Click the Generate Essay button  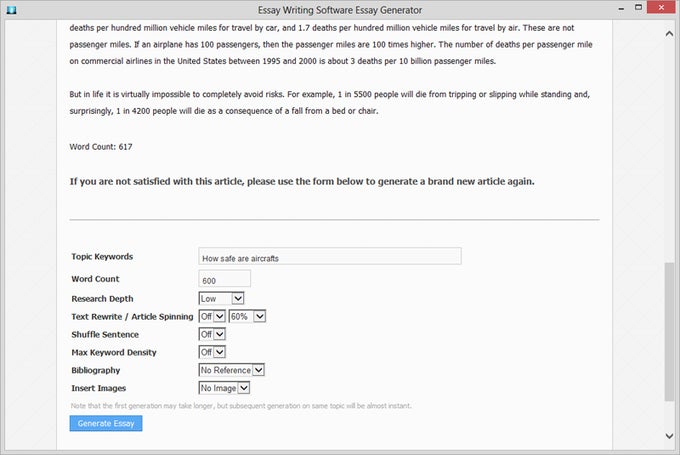106,423
